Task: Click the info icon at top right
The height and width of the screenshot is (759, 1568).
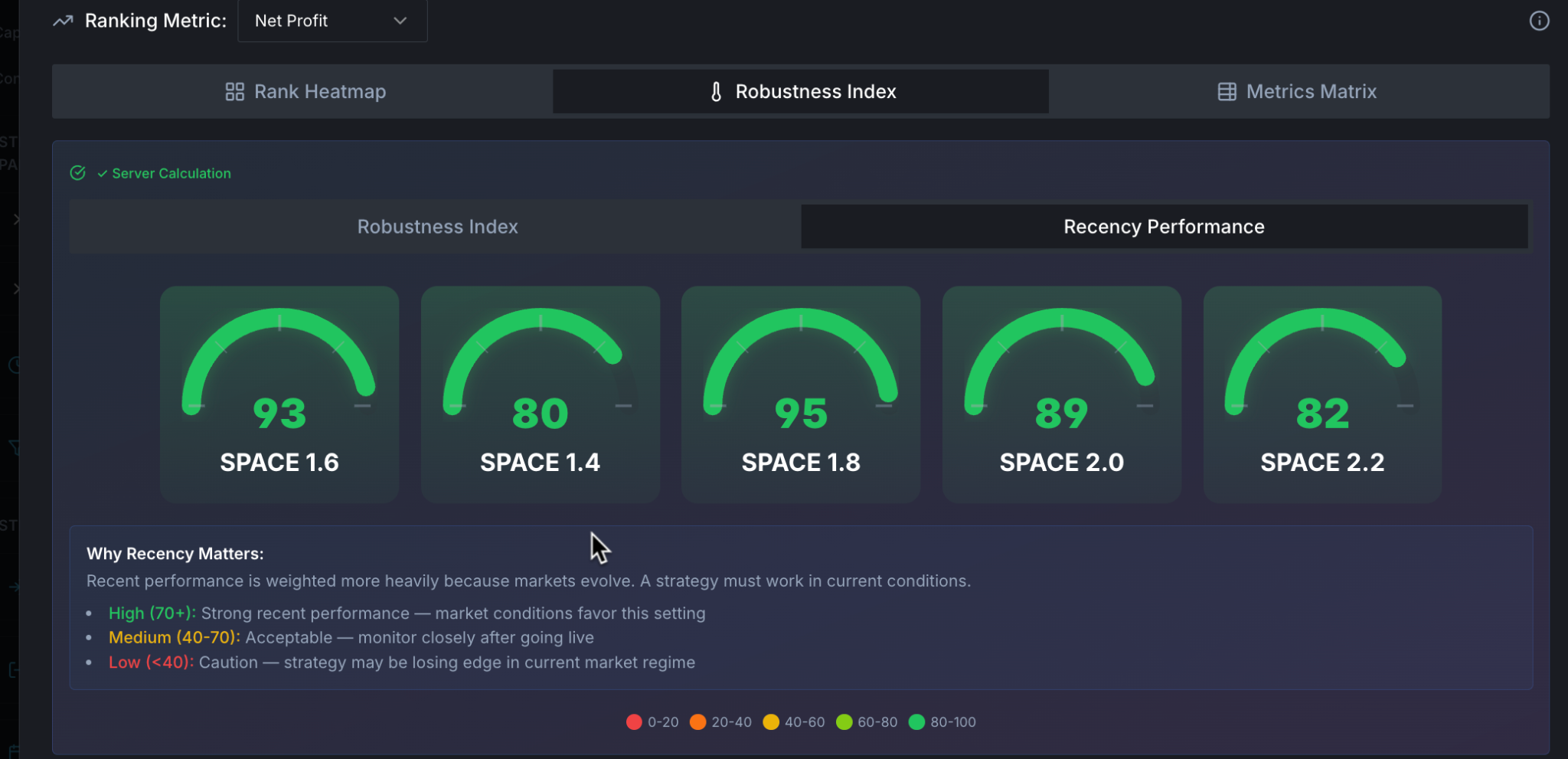Action: coord(1539,21)
